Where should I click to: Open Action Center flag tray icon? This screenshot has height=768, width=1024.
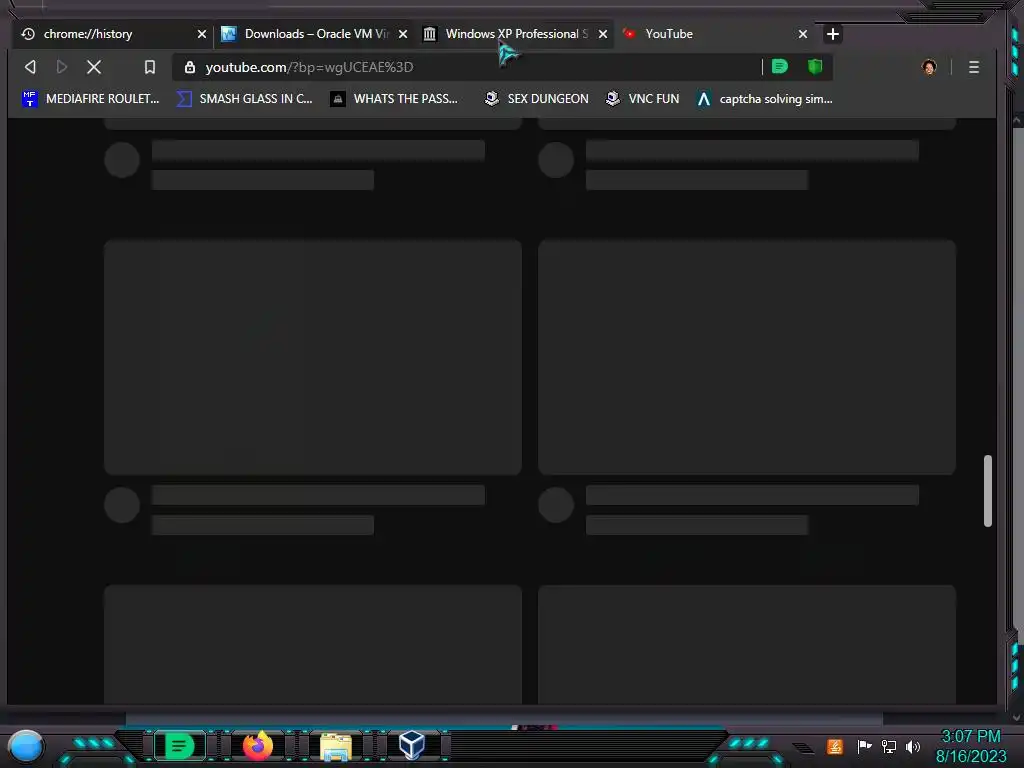[x=864, y=746]
